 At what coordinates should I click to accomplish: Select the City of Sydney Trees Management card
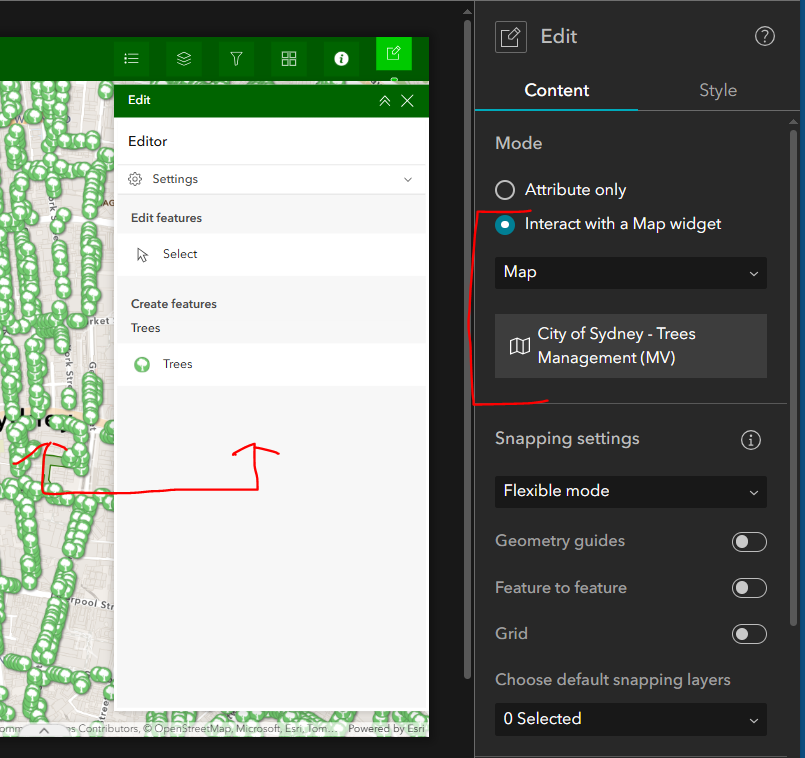[630, 344]
